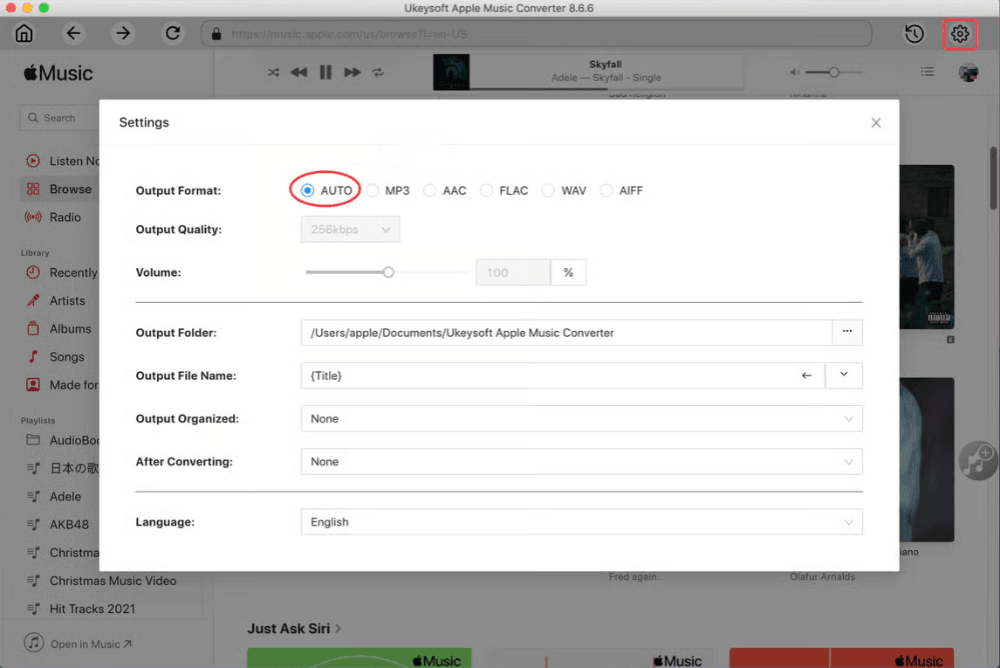This screenshot has height=668, width=1000.
Task: Select AUTO output format
Action: [x=307, y=190]
